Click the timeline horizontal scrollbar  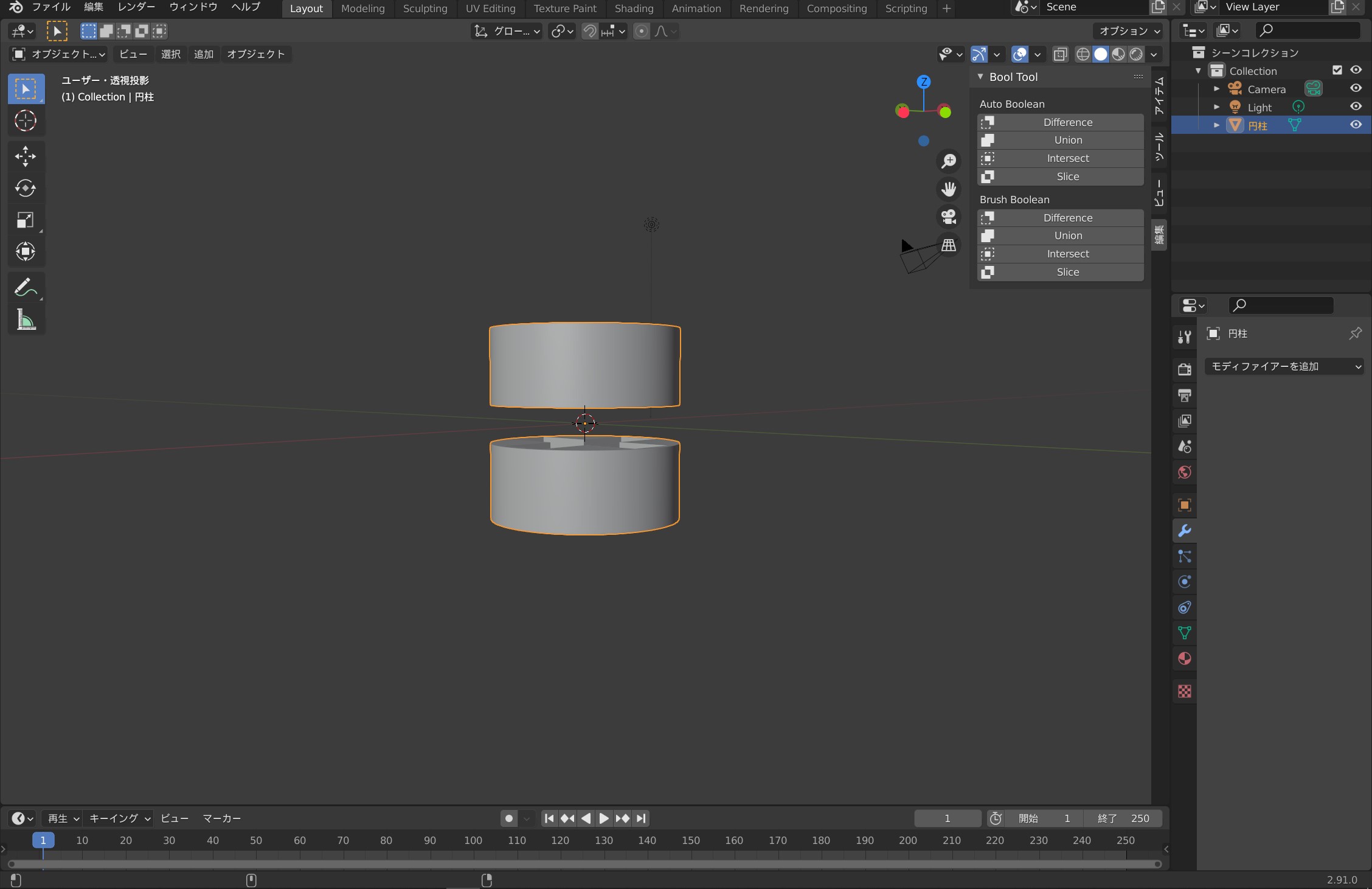click(x=584, y=864)
